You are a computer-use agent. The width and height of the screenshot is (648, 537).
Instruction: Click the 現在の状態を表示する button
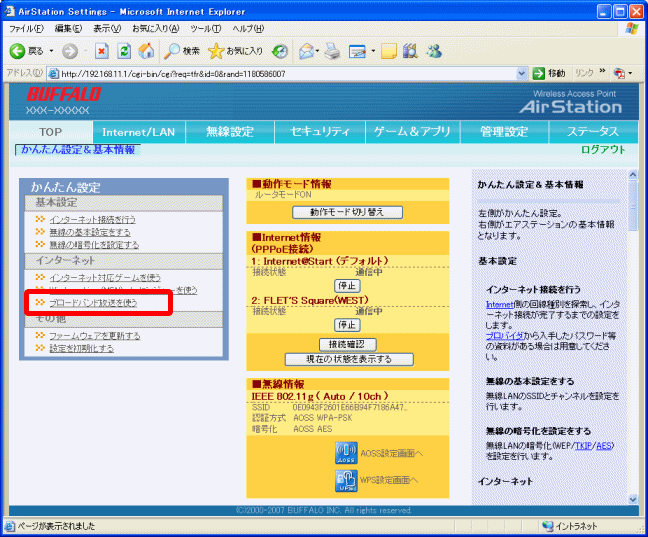[x=349, y=359]
